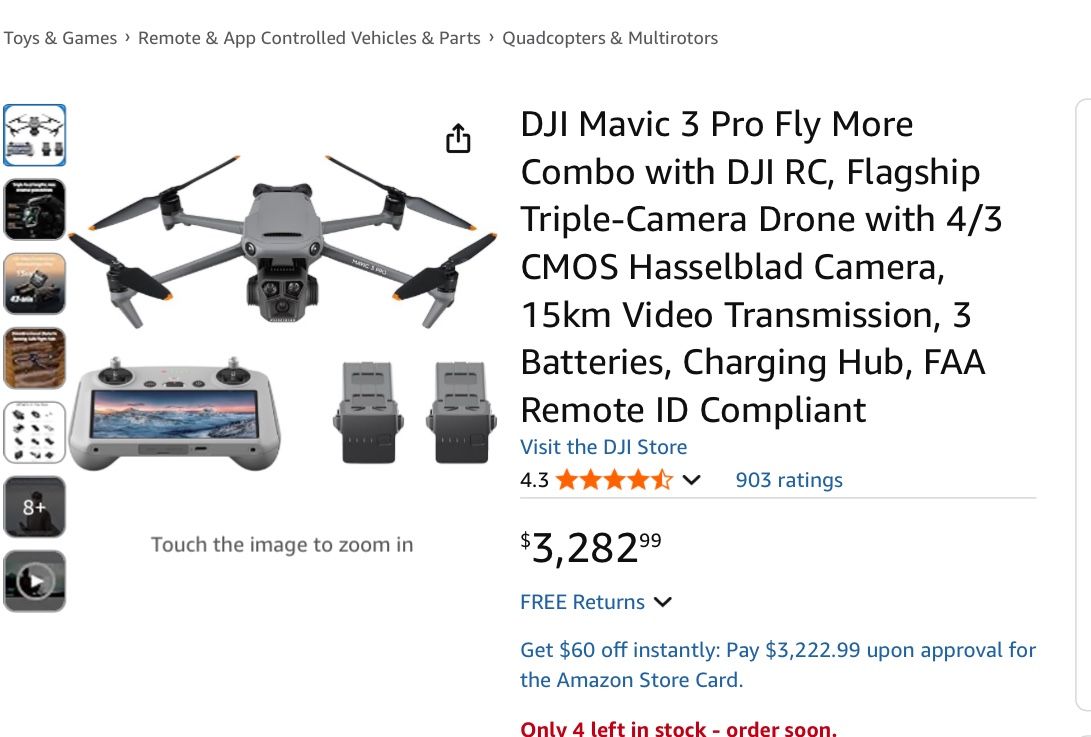
Task: Click the video thumbnail with the play icon
Action: [35, 580]
